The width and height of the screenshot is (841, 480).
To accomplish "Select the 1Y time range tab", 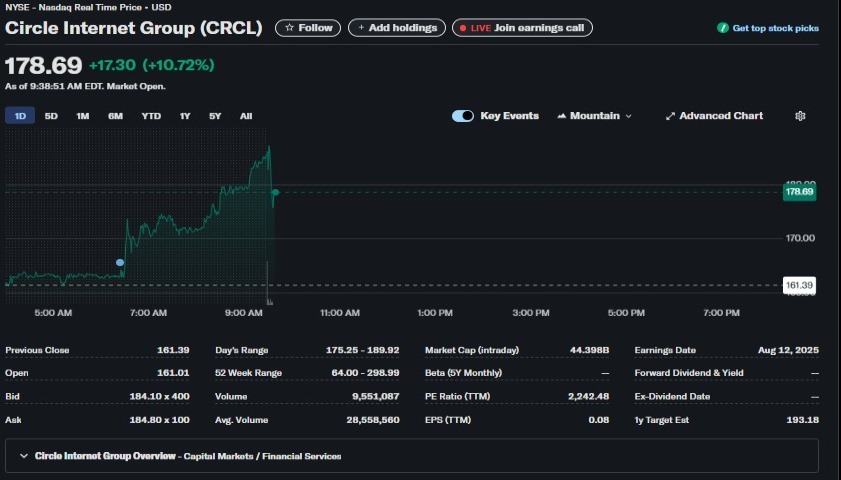I will pos(185,116).
